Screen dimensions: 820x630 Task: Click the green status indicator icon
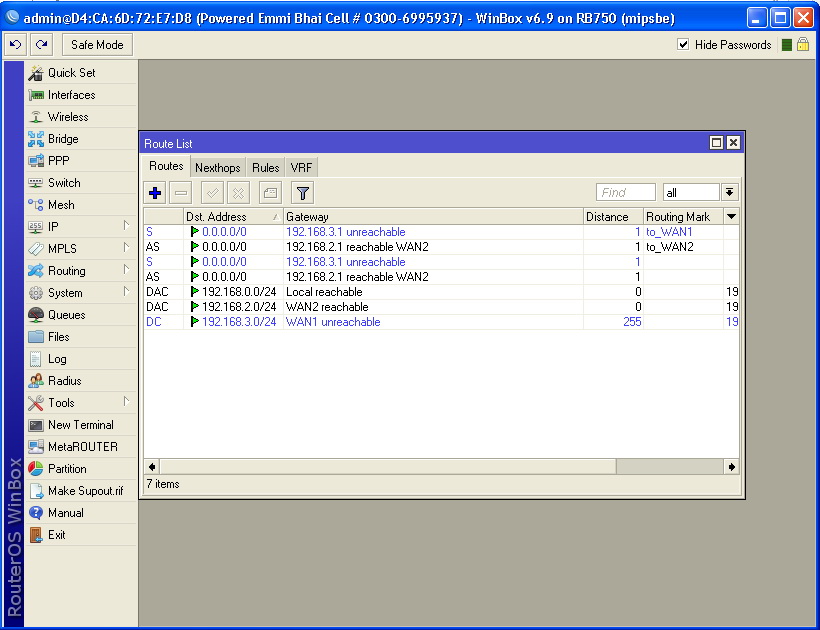pos(786,44)
